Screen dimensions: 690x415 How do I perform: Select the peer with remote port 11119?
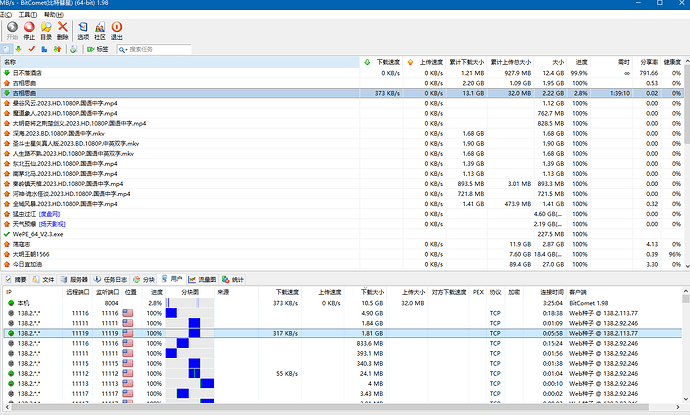[x=342, y=334]
